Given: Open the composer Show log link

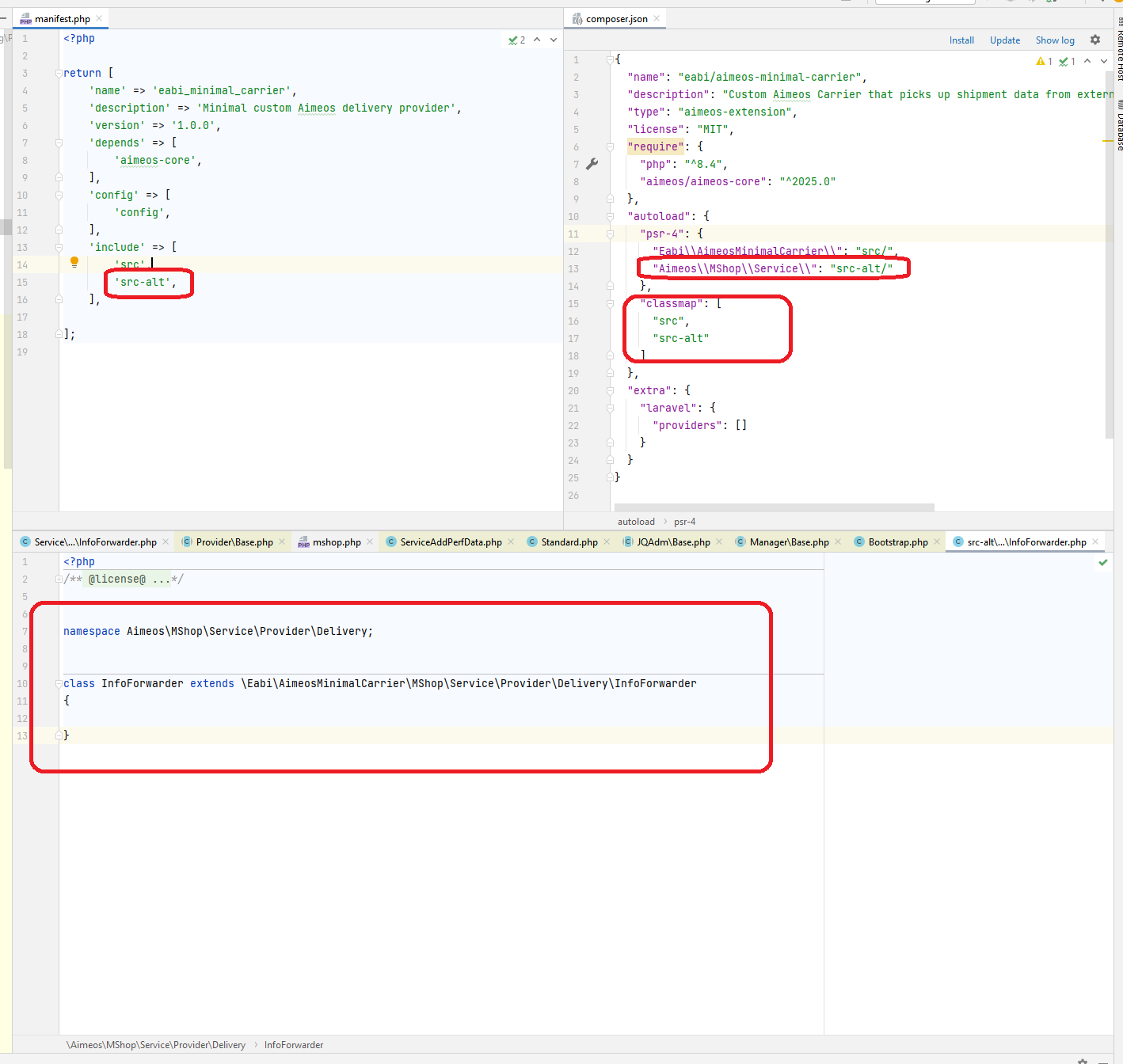Looking at the screenshot, I should 1055,40.
